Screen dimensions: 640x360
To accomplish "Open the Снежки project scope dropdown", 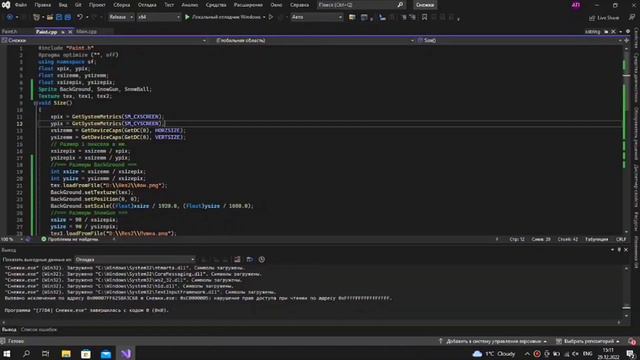I will (x=104, y=40).
